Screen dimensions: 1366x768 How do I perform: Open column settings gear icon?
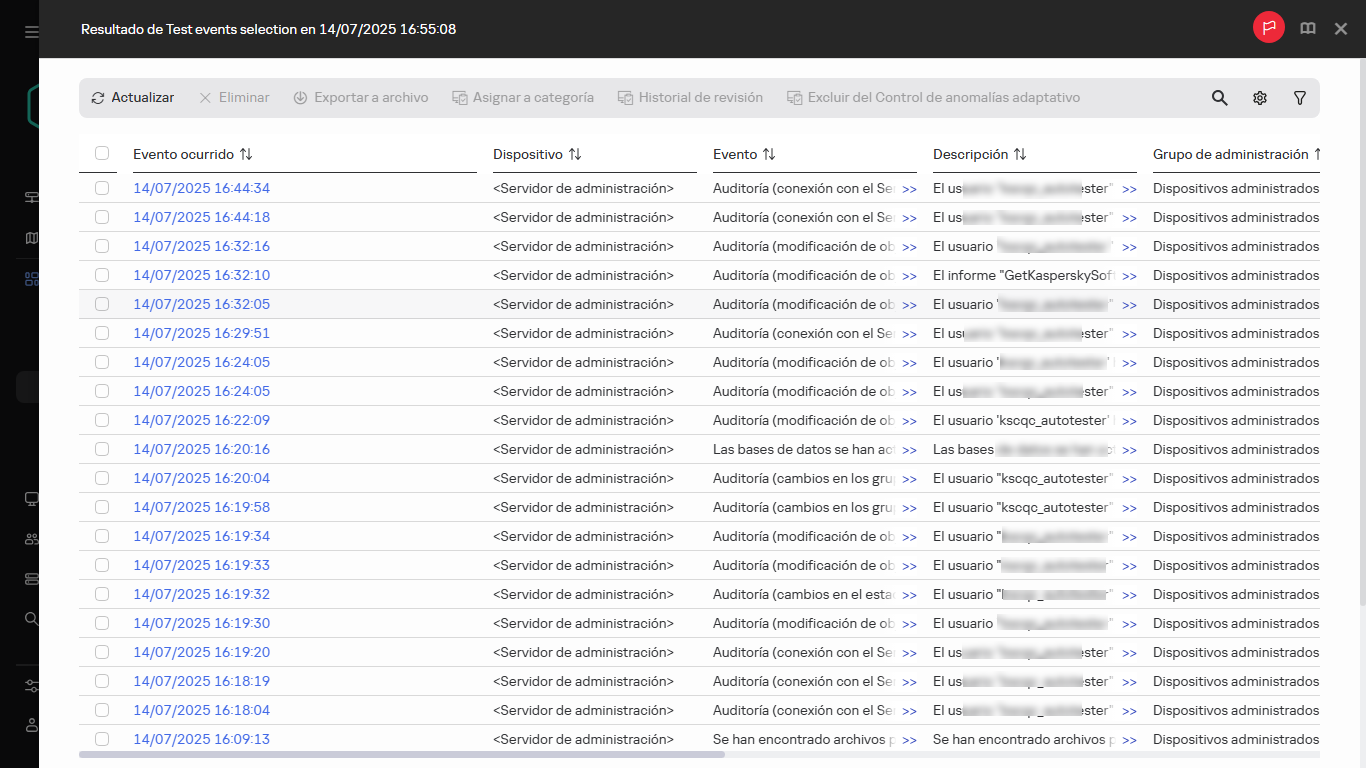[1260, 98]
